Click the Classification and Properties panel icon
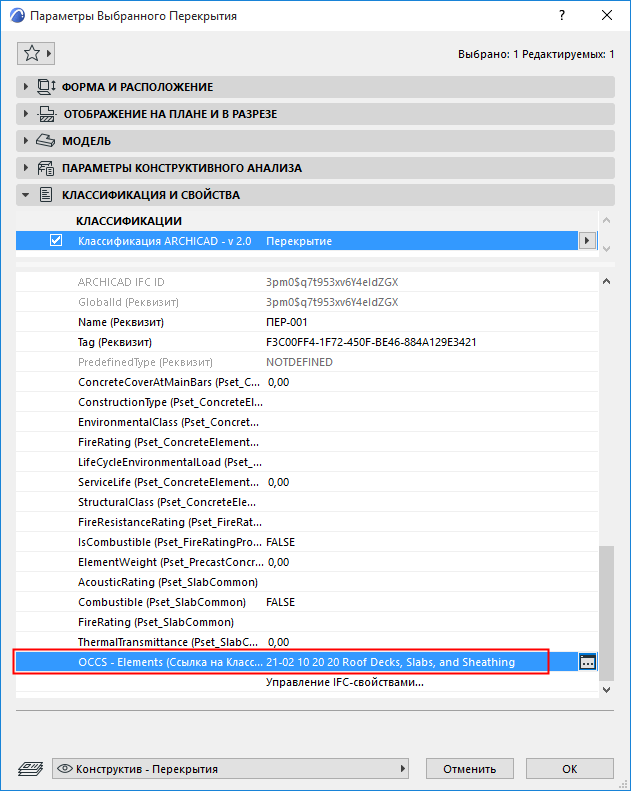Screen dimensions: 631x791 46,195
